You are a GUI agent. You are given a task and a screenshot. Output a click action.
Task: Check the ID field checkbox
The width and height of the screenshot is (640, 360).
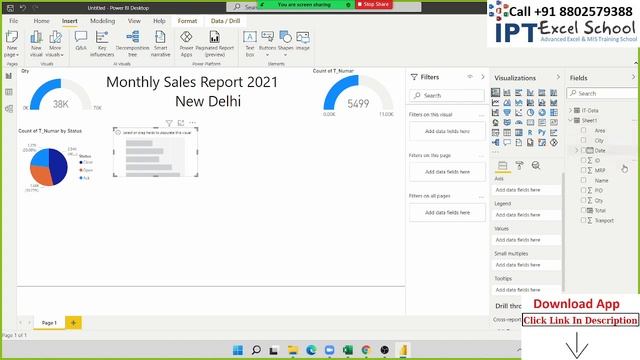583,160
